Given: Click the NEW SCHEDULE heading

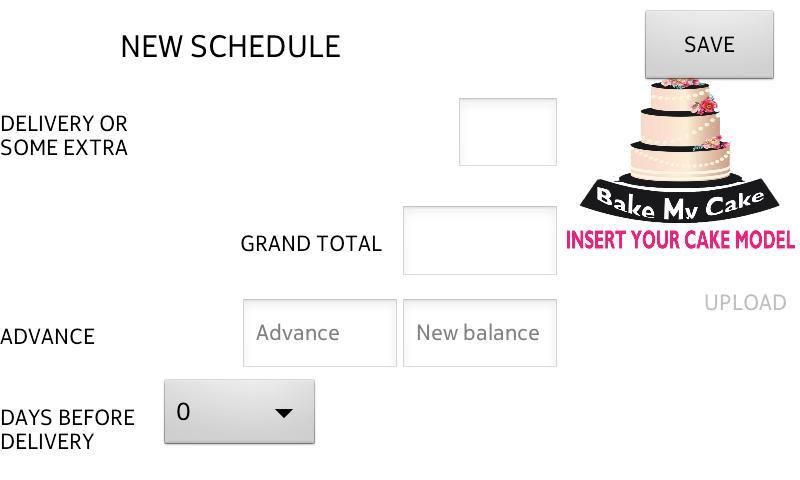Looking at the screenshot, I should click(x=230, y=47).
